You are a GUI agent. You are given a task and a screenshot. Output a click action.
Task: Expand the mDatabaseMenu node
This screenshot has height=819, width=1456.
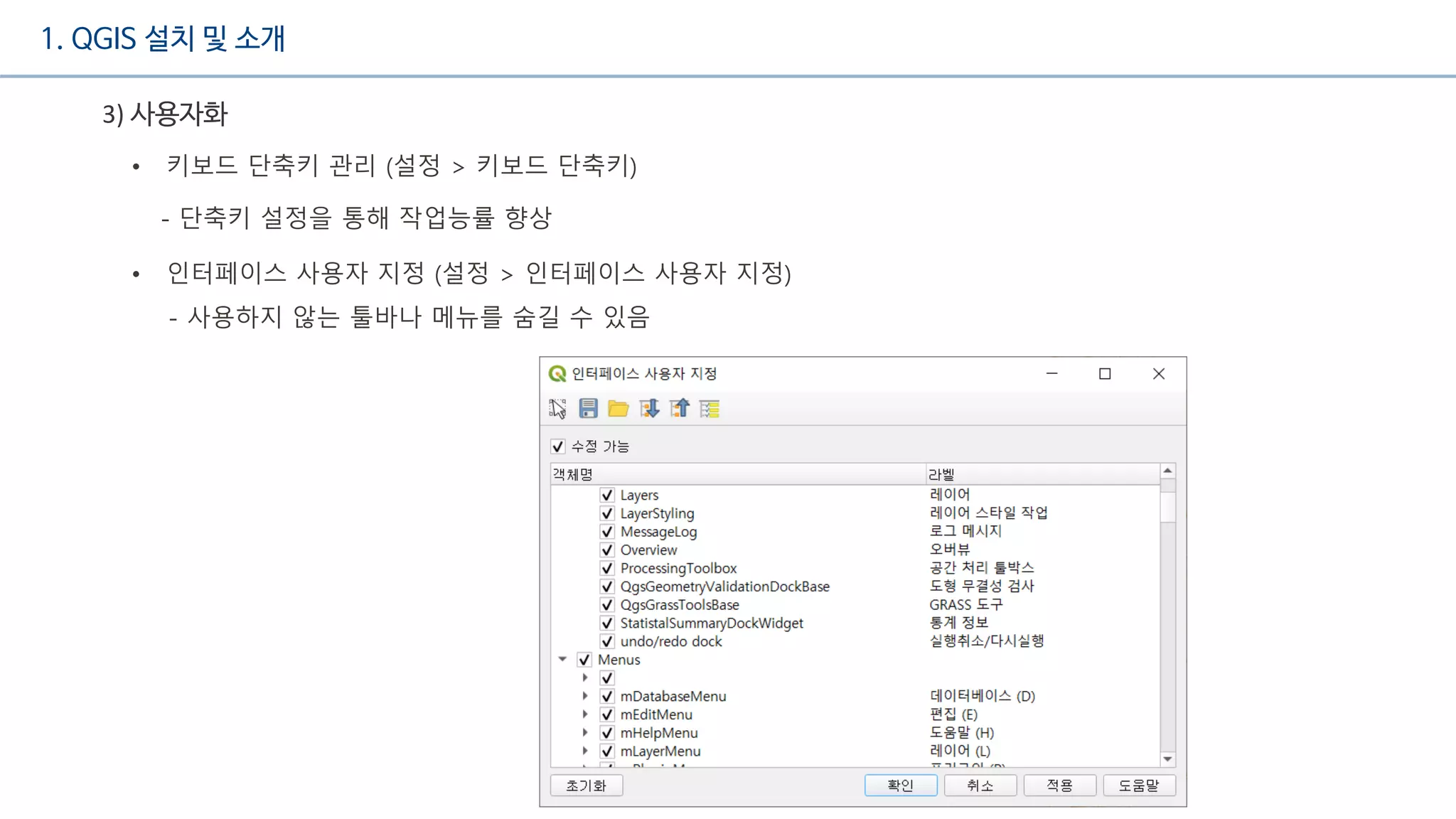(x=585, y=696)
